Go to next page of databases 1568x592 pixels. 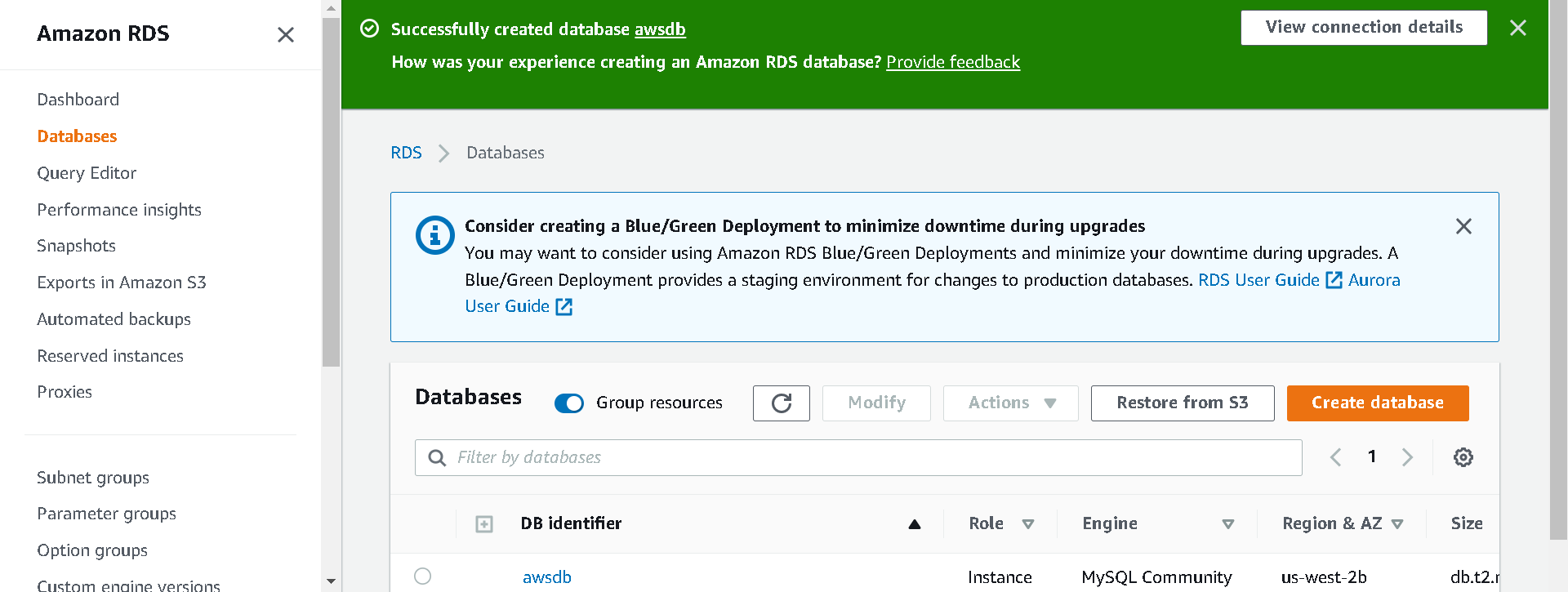click(x=1407, y=457)
